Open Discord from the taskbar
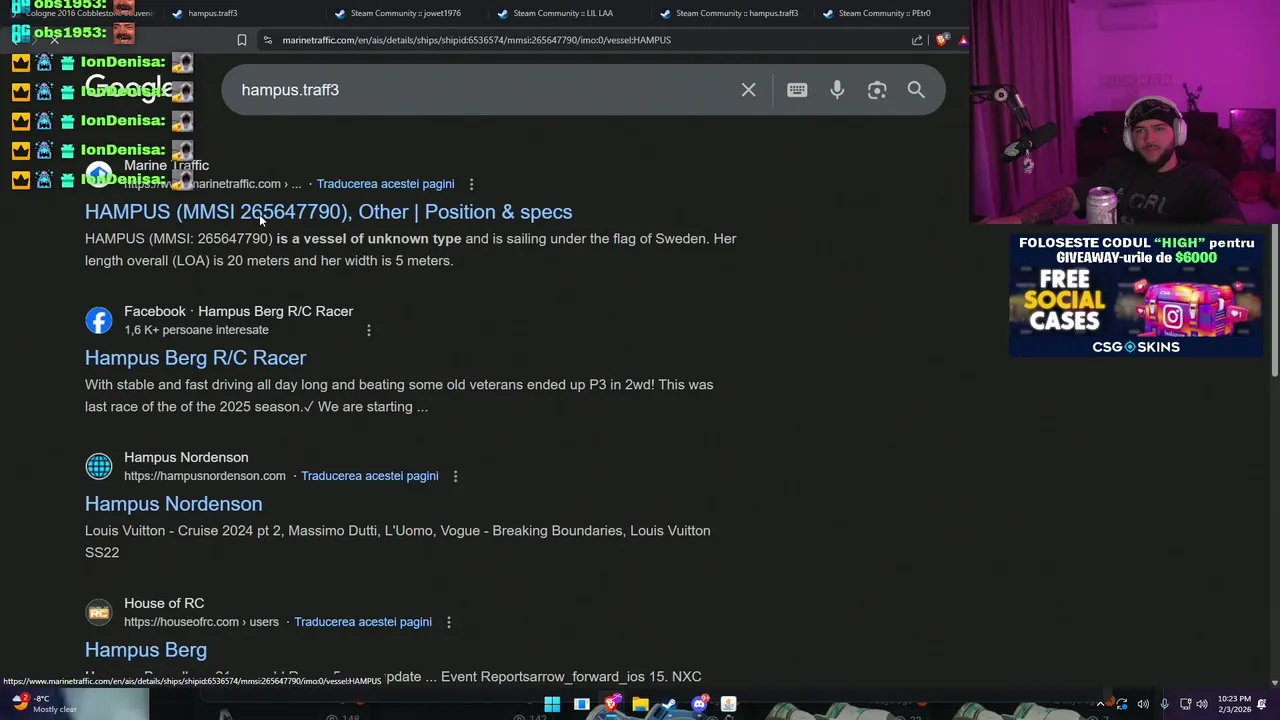This screenshot has height=720, width=1280. (699, 704)
